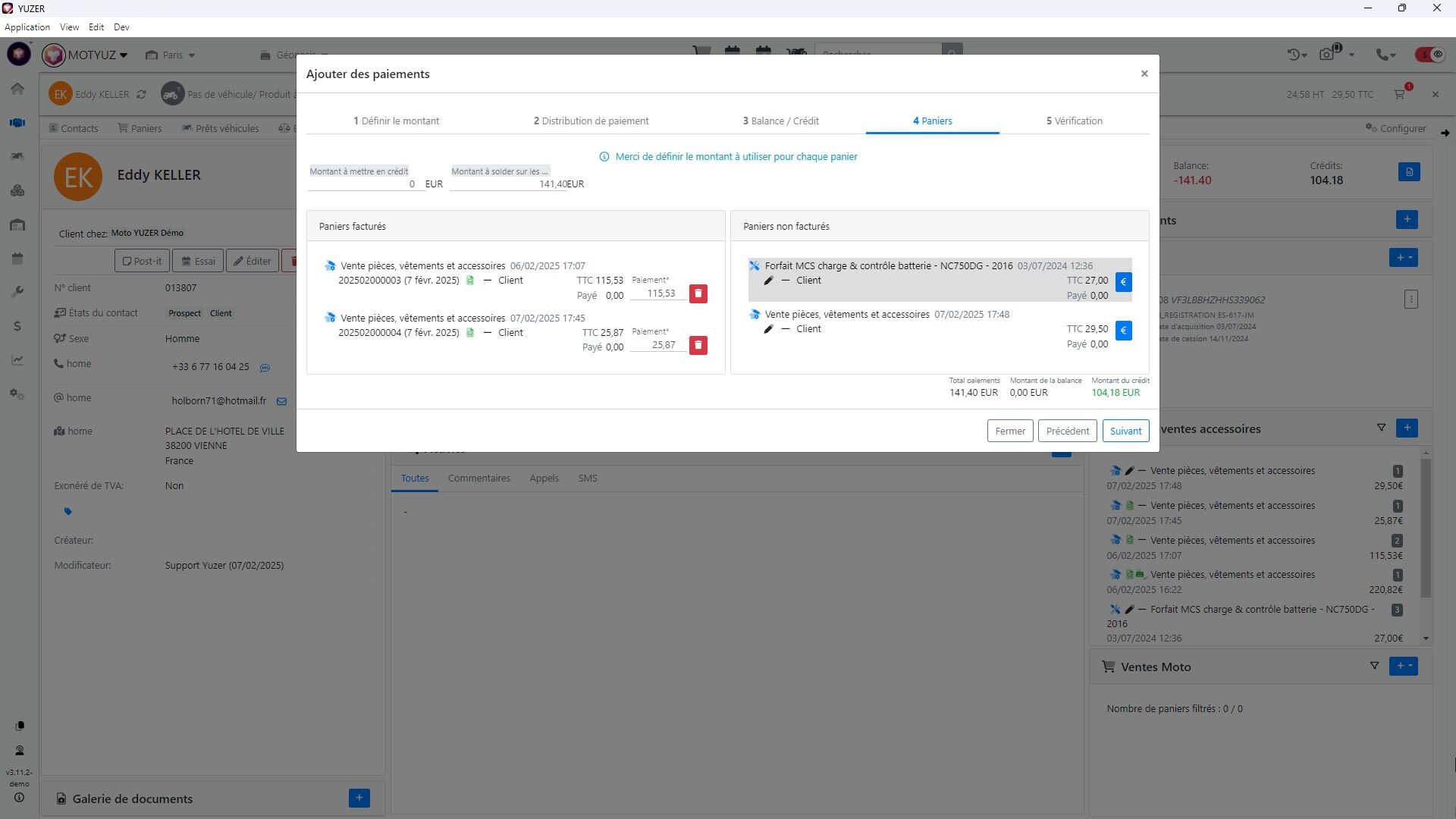Add euro payment to the 29,50 basket
1456x819 pixels.
[x=1123, y=331]
